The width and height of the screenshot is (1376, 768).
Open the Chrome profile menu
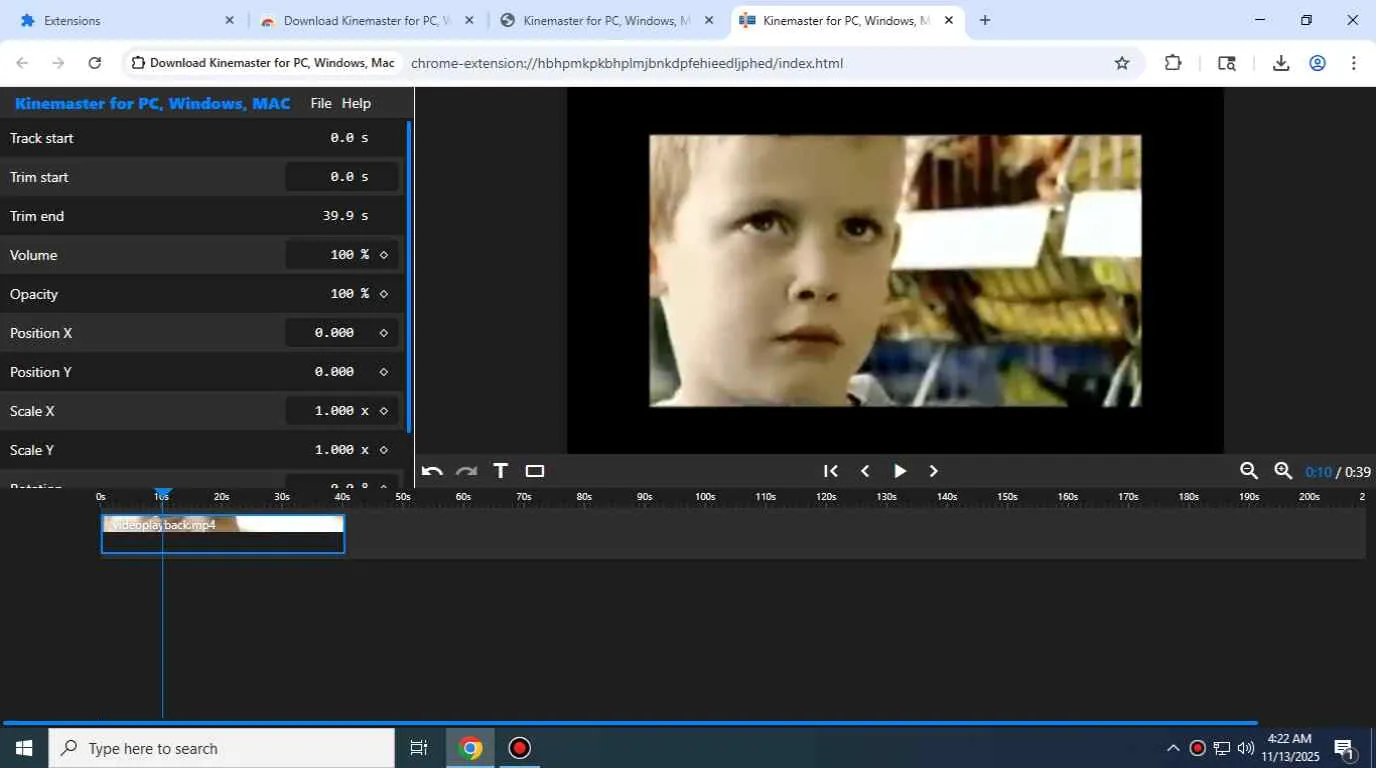coord(1318,63)
